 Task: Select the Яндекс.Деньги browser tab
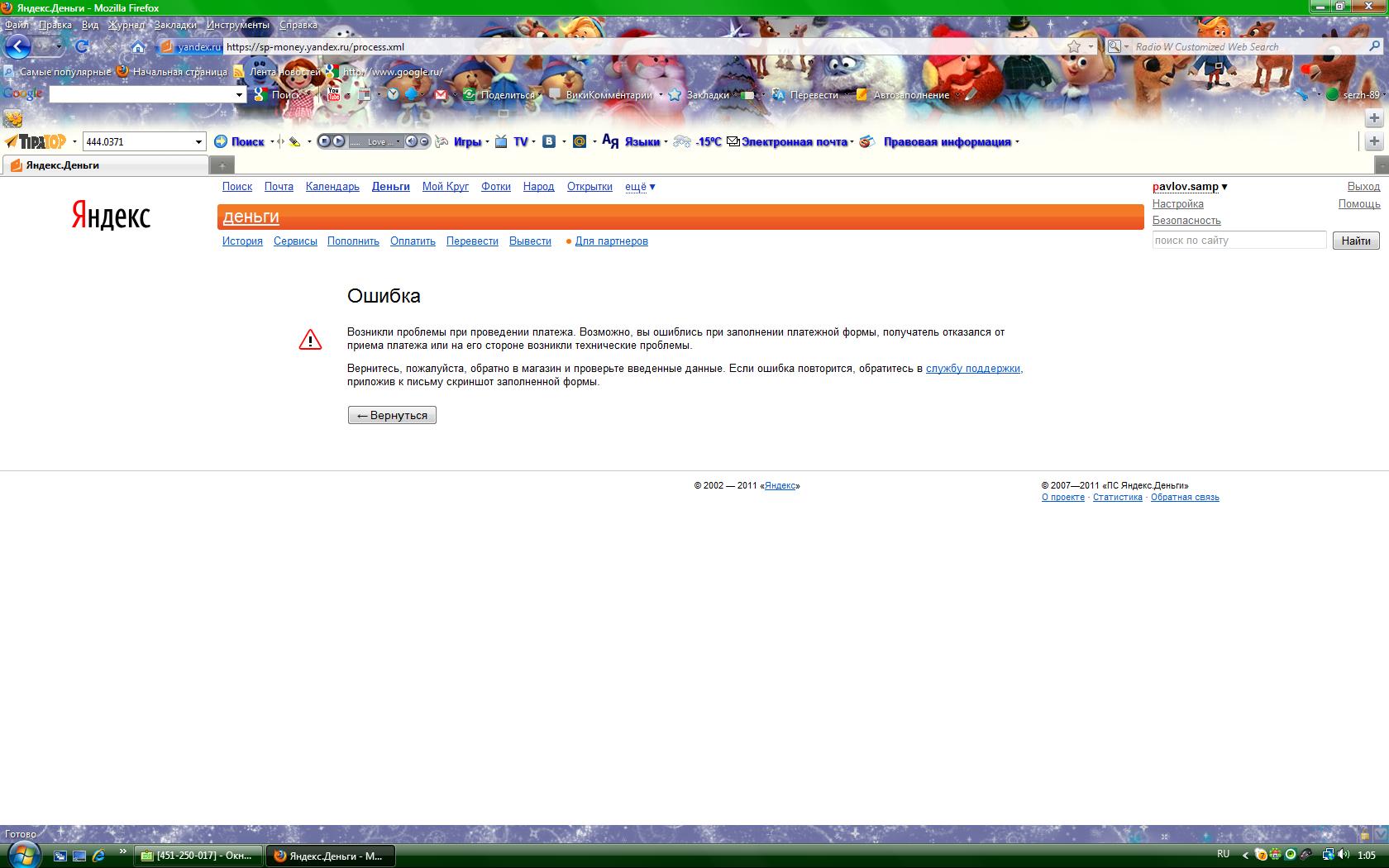[105, 165]
